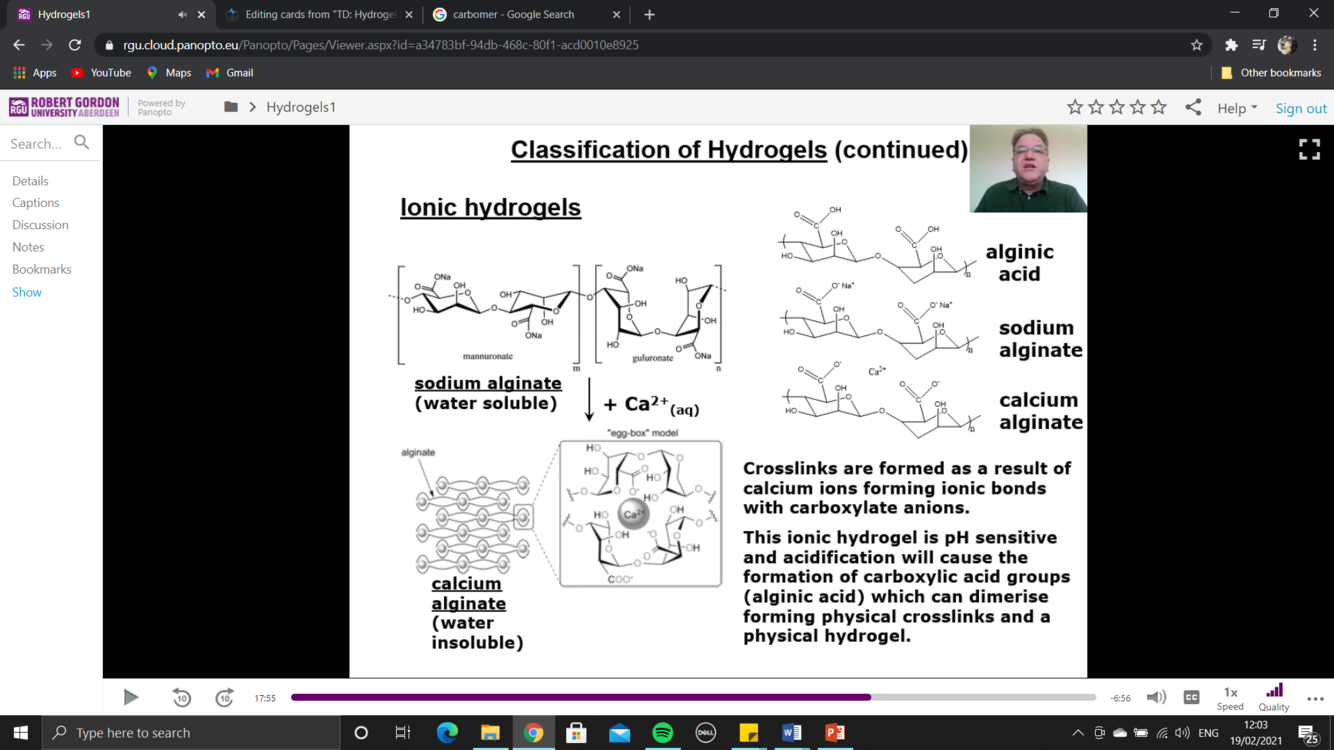Toggle closed captions CC button
1334x750 pixels.
point(1191,697)
